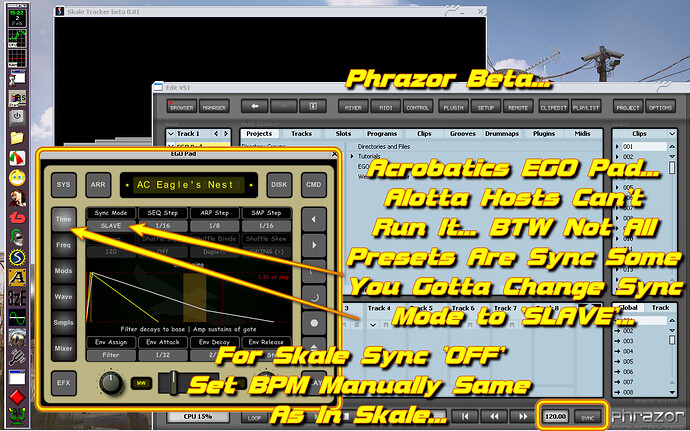Select the Freq page in EGO Pad
690x431 pixels.
click(x=63, y=245)
